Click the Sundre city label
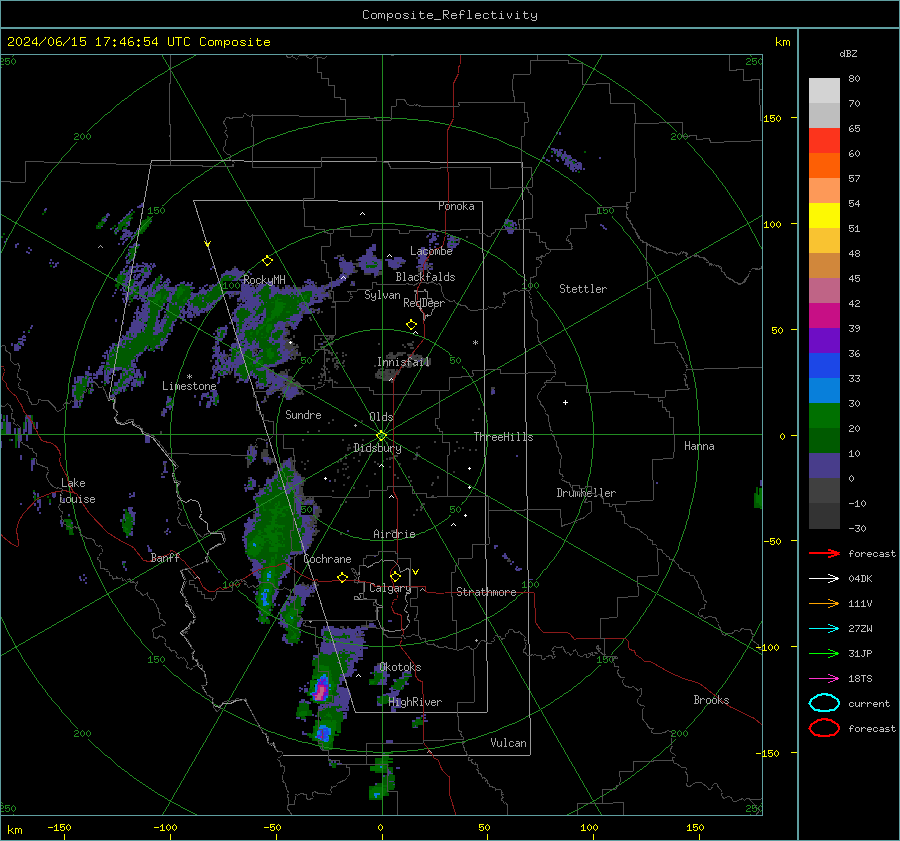Screen dimensions: 900x841 coord(303,414)
